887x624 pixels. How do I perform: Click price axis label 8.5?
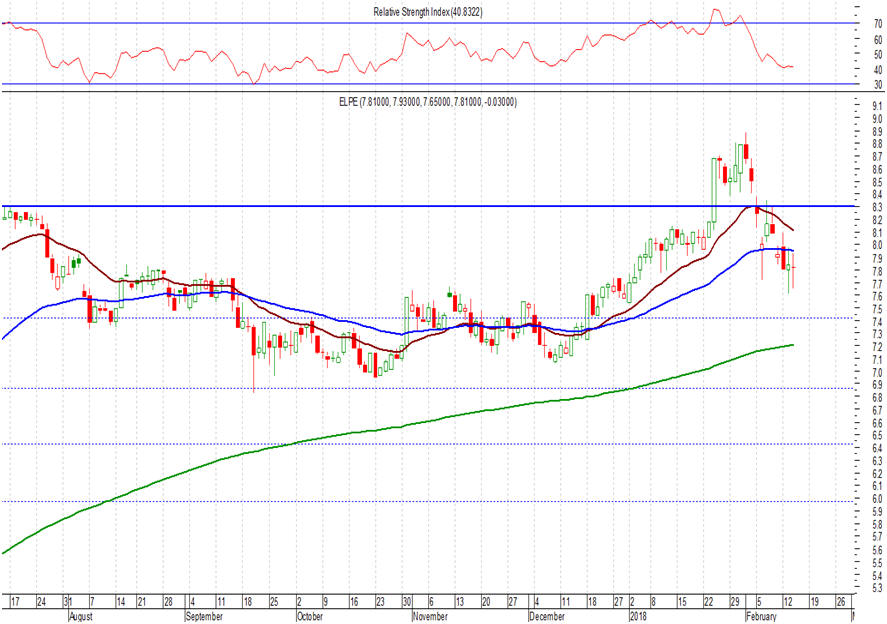pos(877,182)
